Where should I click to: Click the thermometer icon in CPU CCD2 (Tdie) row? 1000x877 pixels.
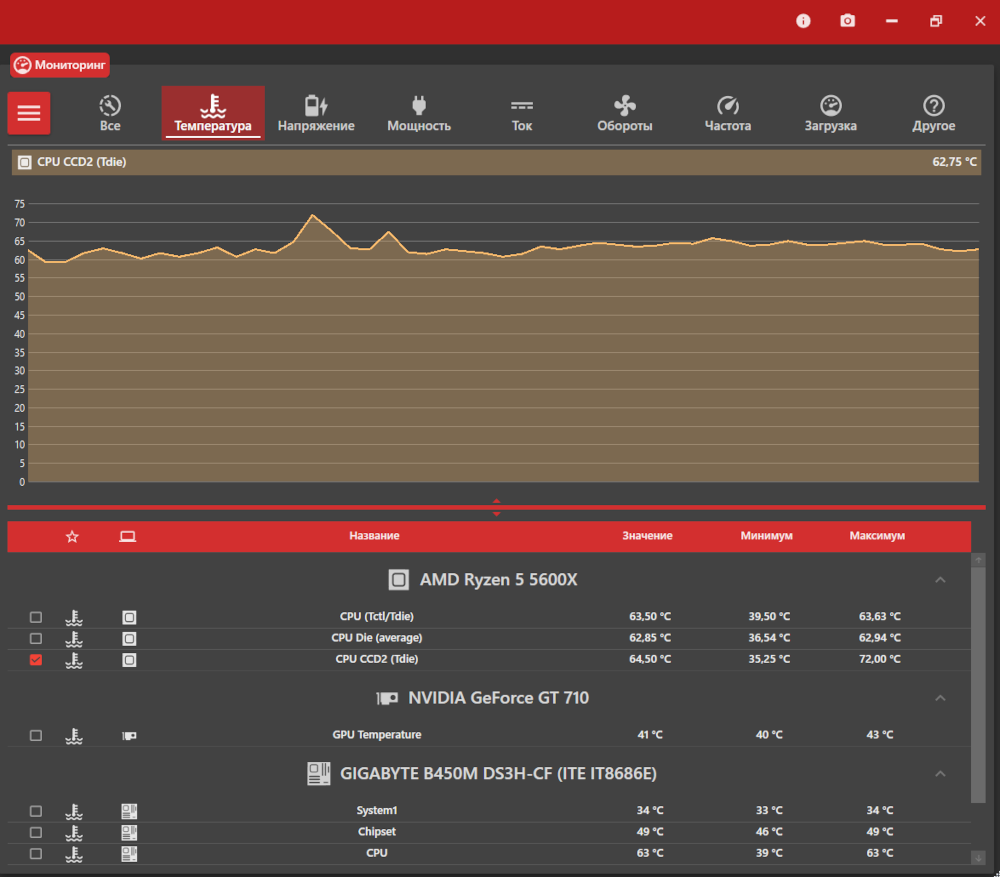pyautogui.click(x=74, y=660)
